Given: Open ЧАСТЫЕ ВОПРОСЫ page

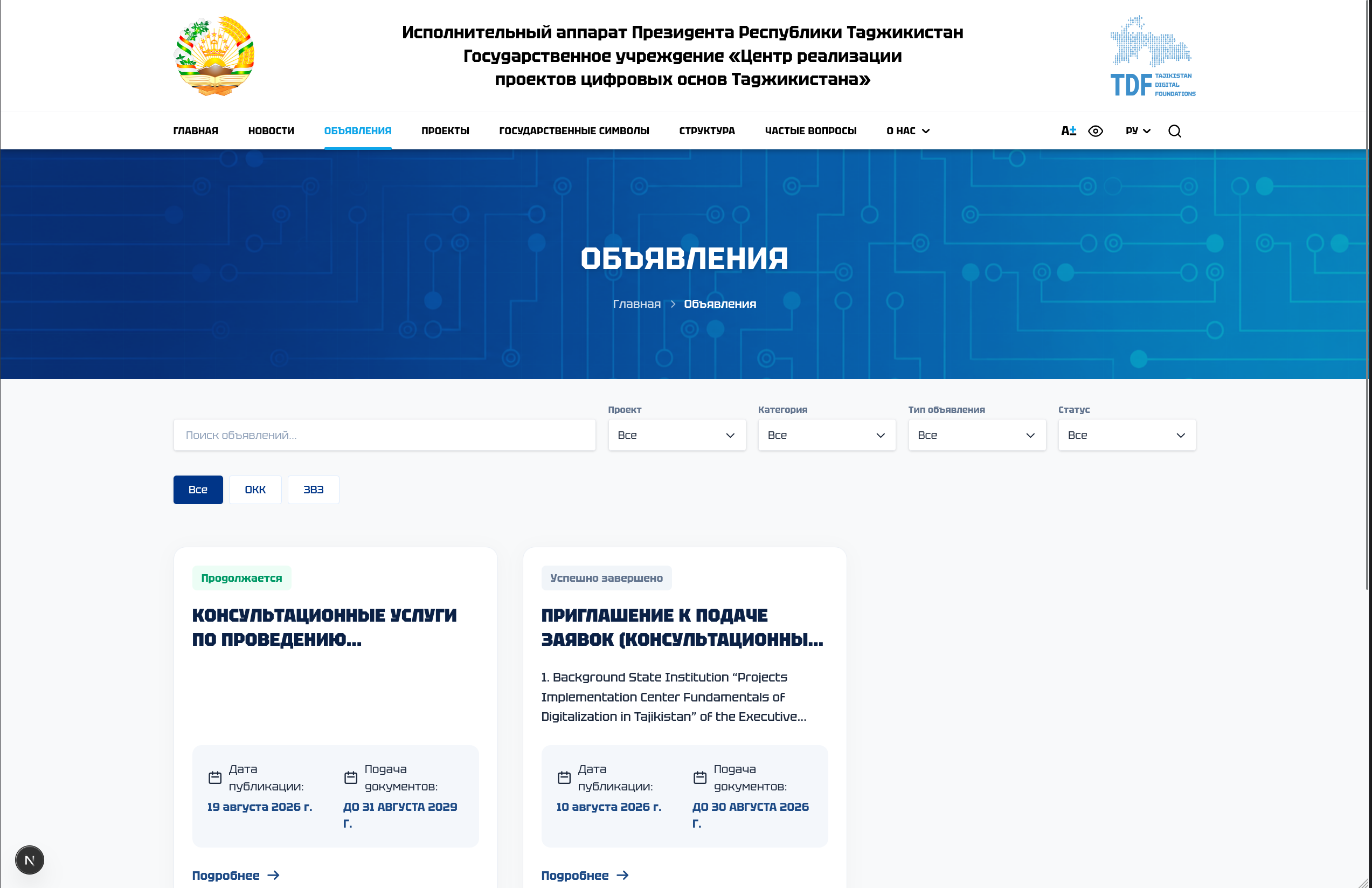Looking at the screenshot, I should tap(811, 131).
